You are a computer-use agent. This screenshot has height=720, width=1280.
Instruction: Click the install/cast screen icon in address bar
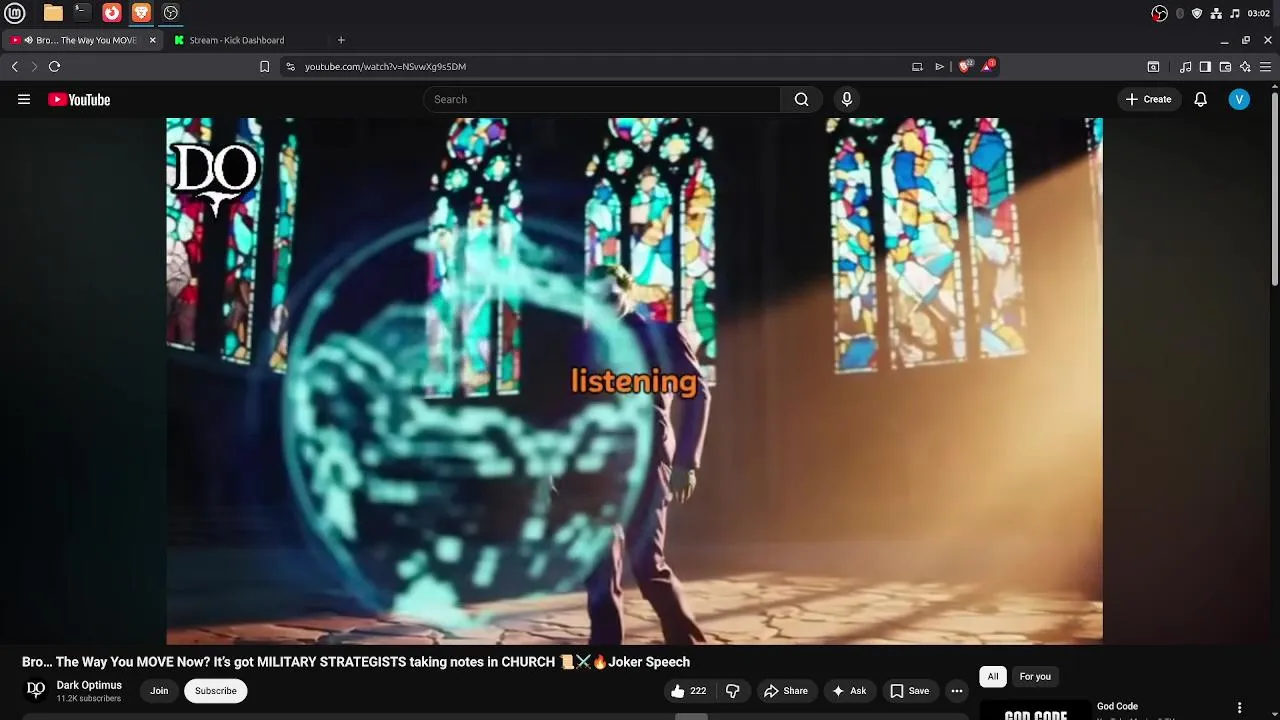(x=917, y=67)
